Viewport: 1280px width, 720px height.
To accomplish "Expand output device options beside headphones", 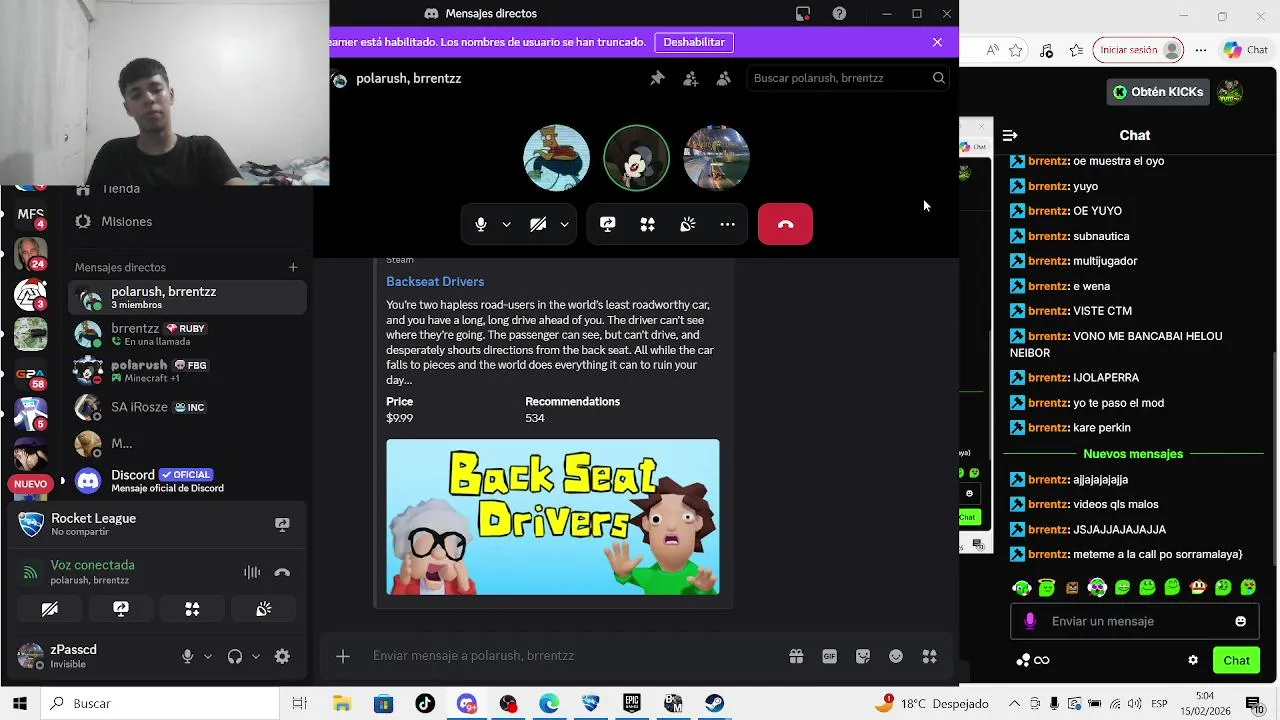I will 256,657.
